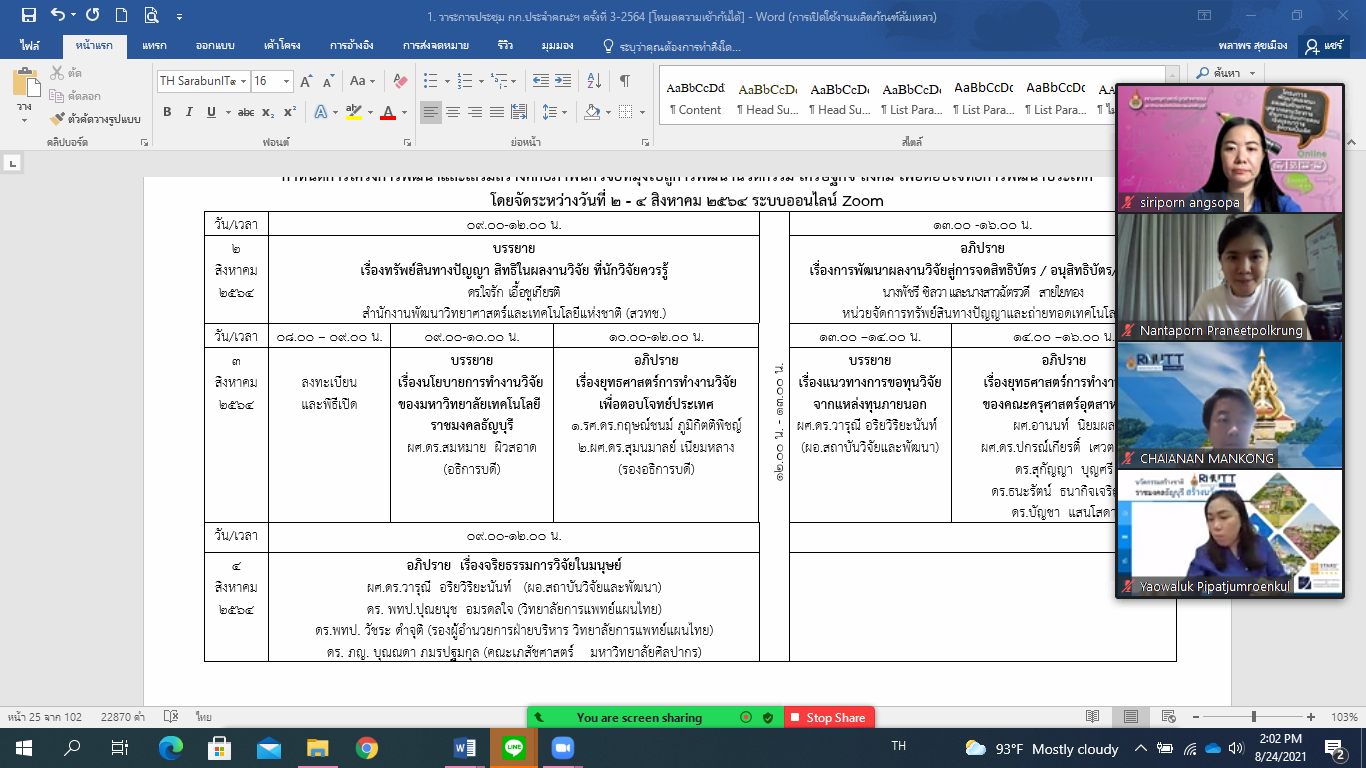Justify the paragraph text
The width and height of the screenshot is (1366, 768).
(x=496, y=112)
